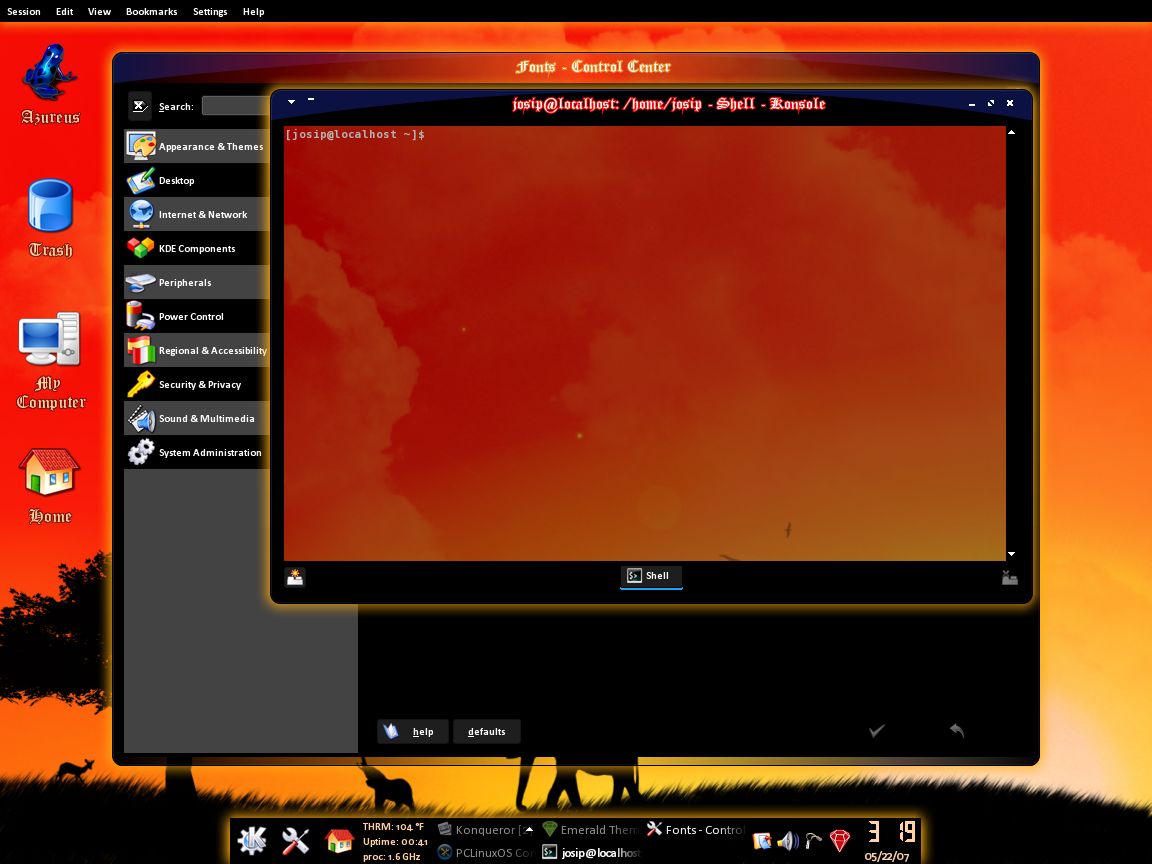Click the panel clock showing 05/22/07
Image resolution: width=1152 pixels, height=864 pixels.
coord(888,841)
